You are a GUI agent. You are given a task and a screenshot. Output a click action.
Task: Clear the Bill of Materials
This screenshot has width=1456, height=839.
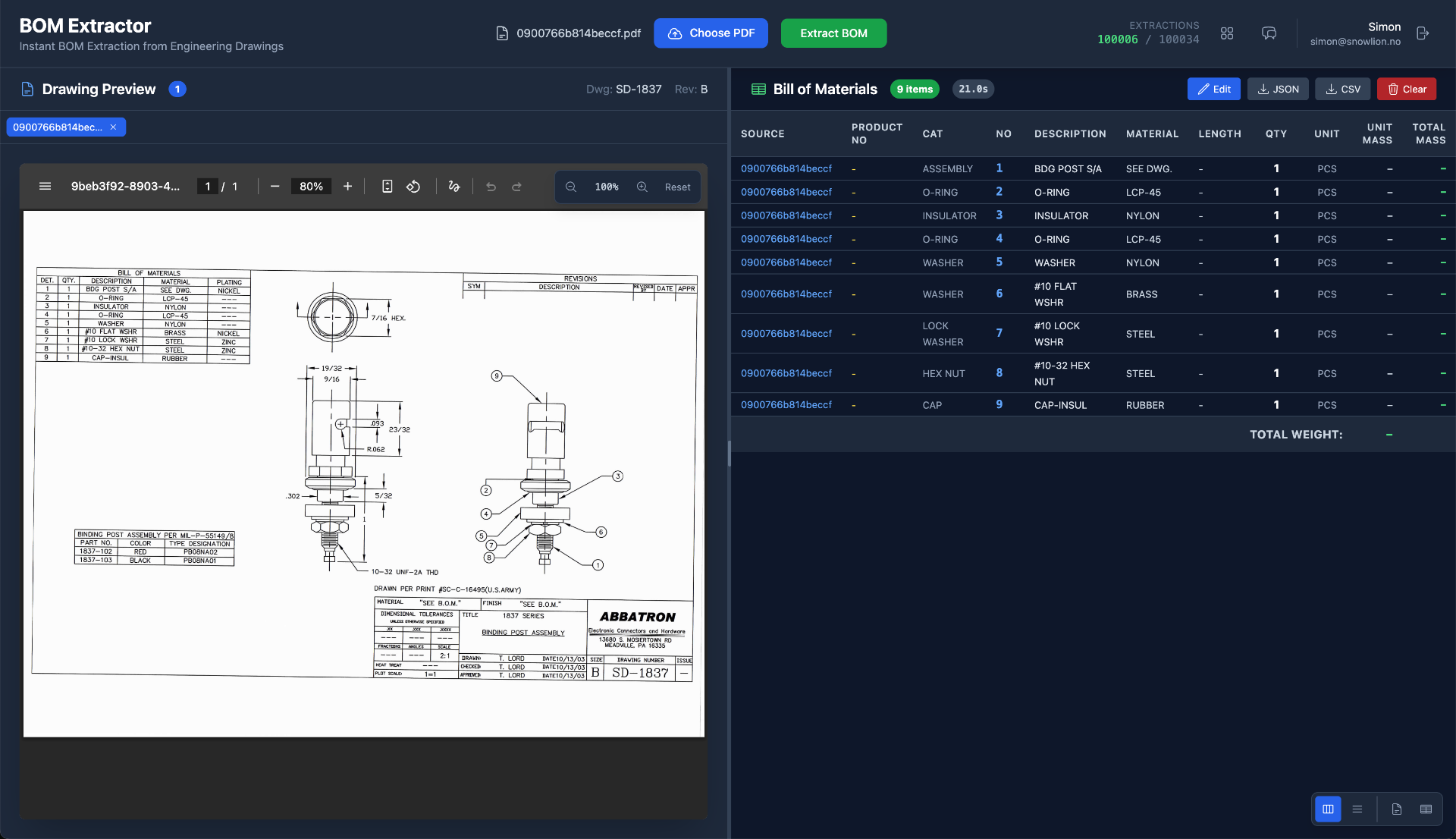[x=1407, y=89]
